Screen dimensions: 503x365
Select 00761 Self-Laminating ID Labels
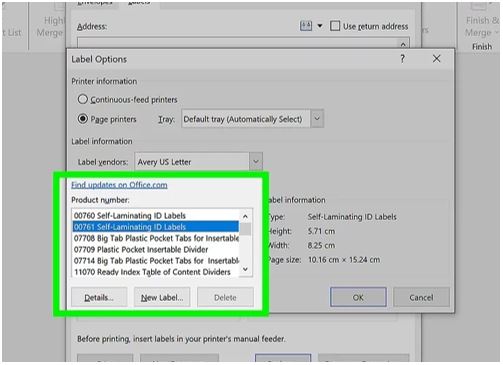tap(156, 227)
